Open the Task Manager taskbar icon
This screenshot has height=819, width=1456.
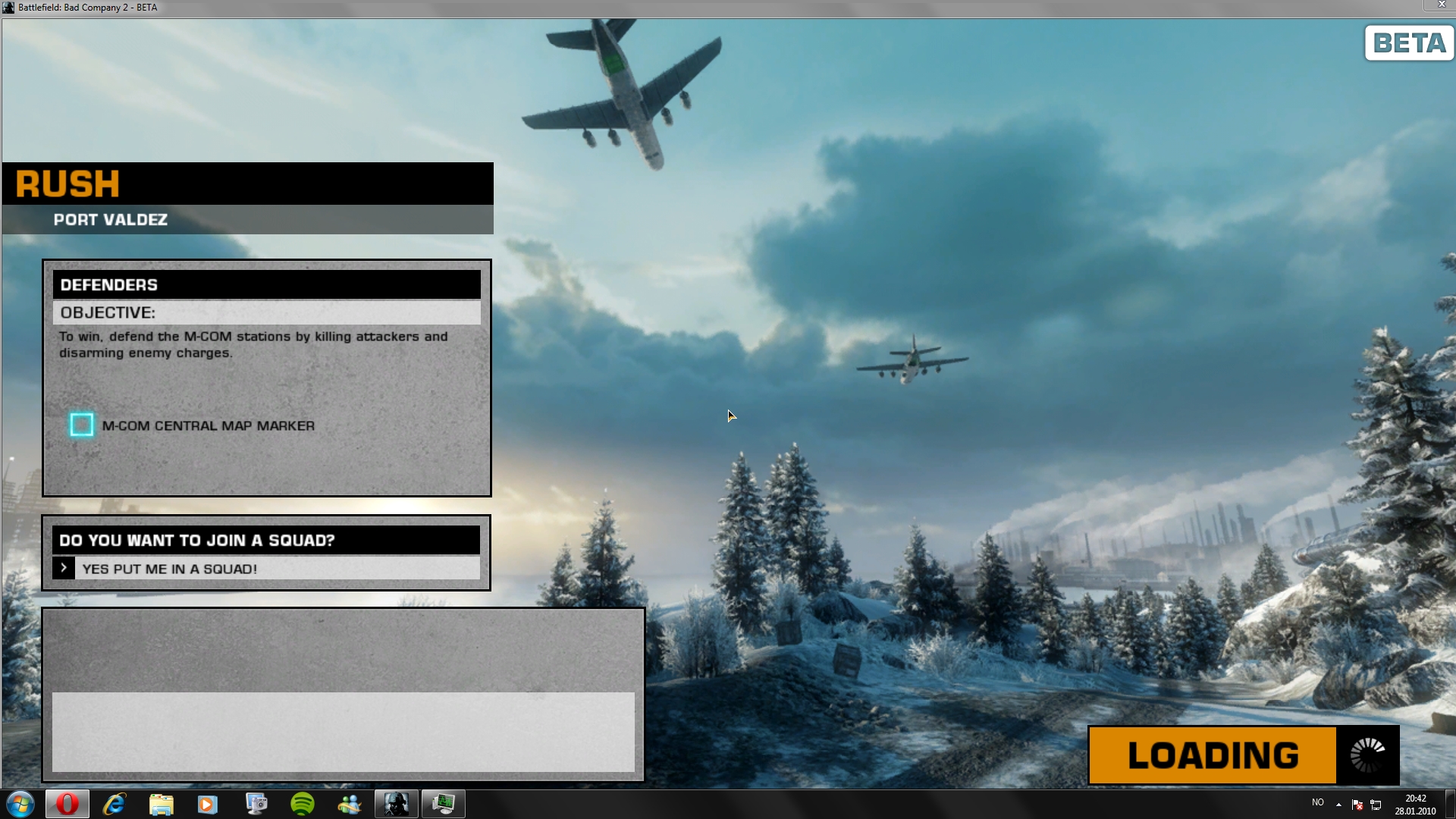444,804
